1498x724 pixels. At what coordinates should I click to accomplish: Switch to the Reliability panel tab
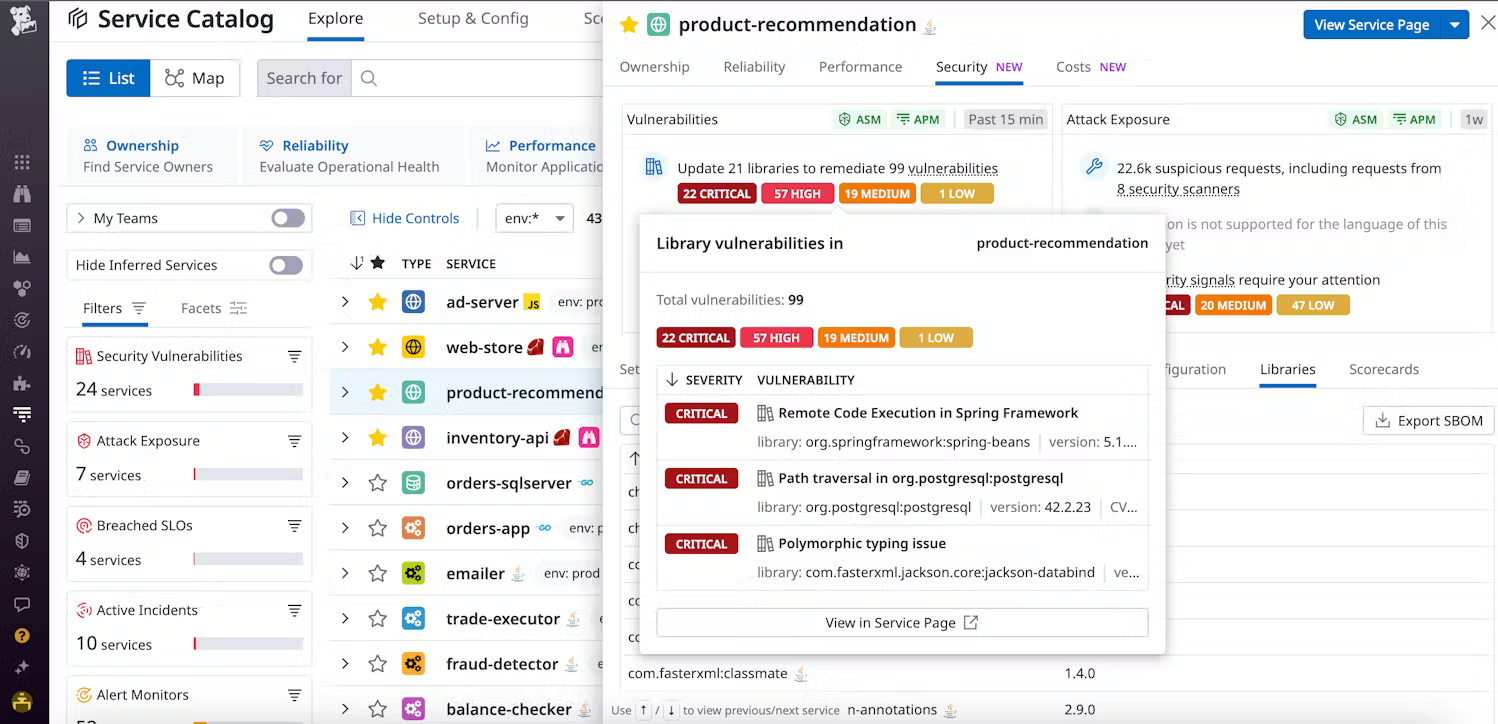coord(754,67)
